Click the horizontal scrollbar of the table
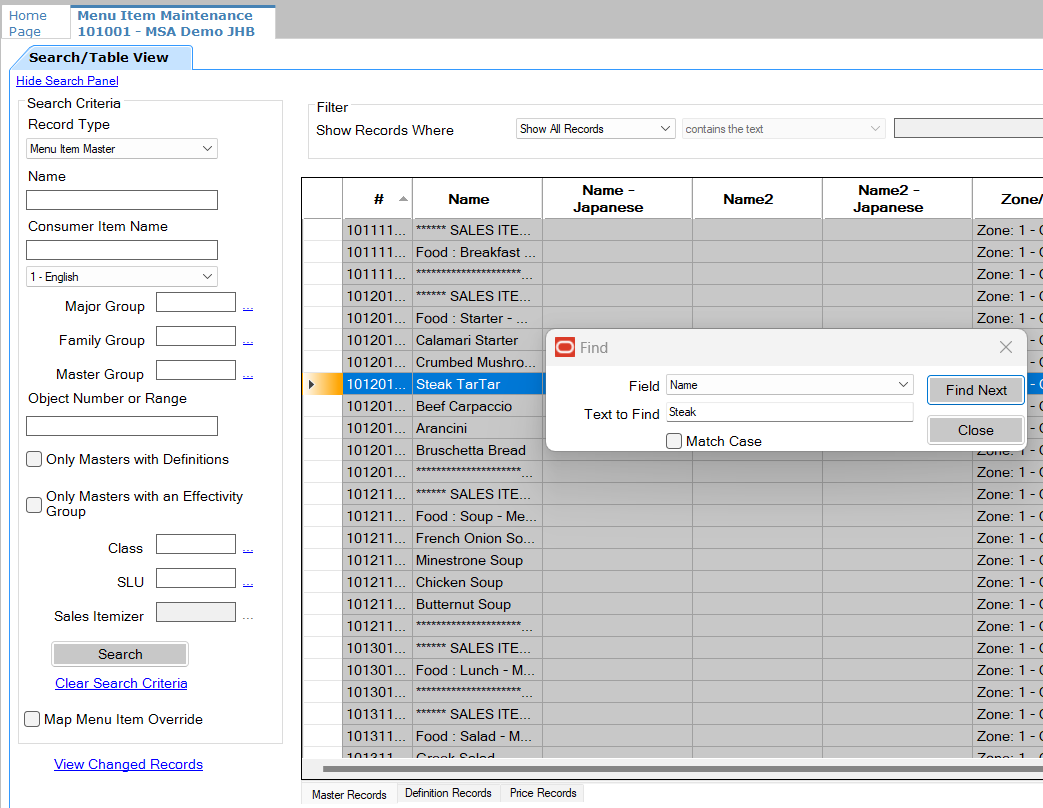 pos(680,769)
